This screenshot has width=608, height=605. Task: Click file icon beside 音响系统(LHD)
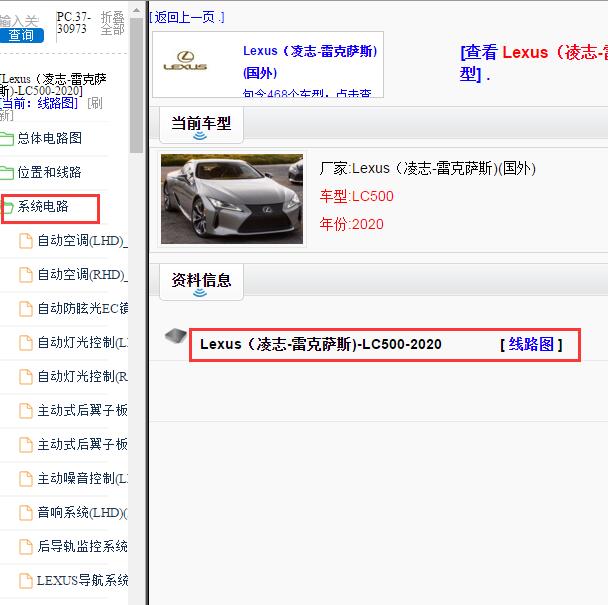pyautogui.click(x=26, y=513)
